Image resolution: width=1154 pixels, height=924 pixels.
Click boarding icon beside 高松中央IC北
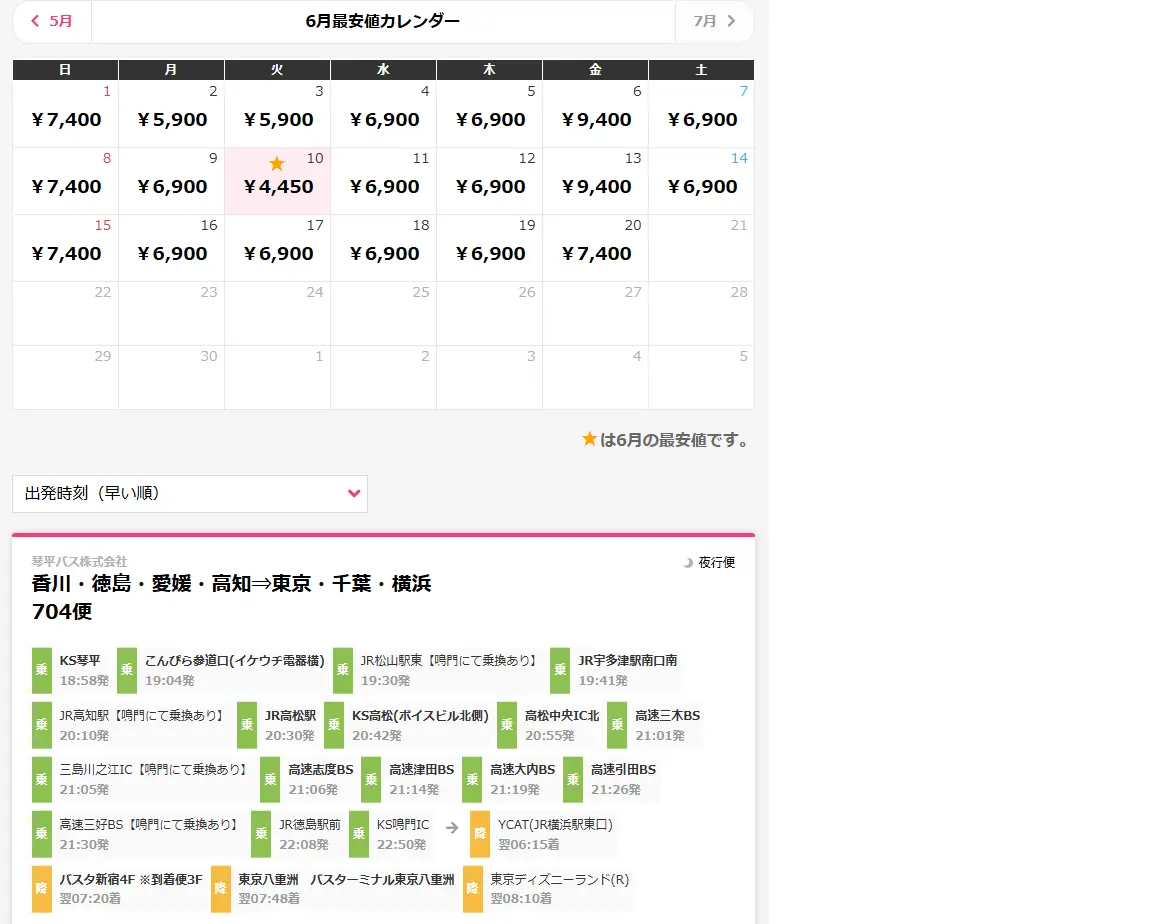point(507,724)
